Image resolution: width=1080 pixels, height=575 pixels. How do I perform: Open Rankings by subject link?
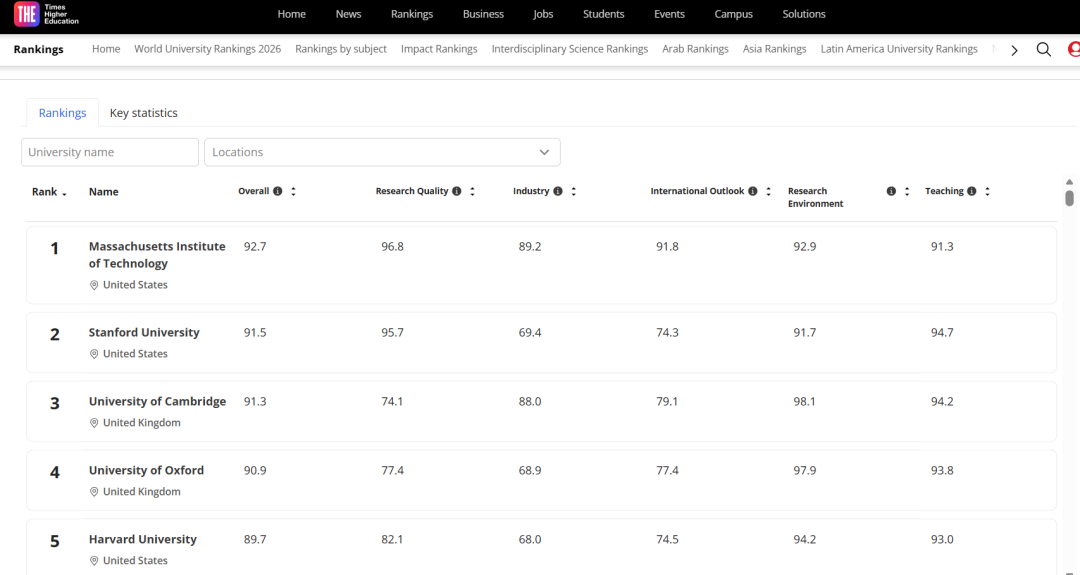coord(341,49)
